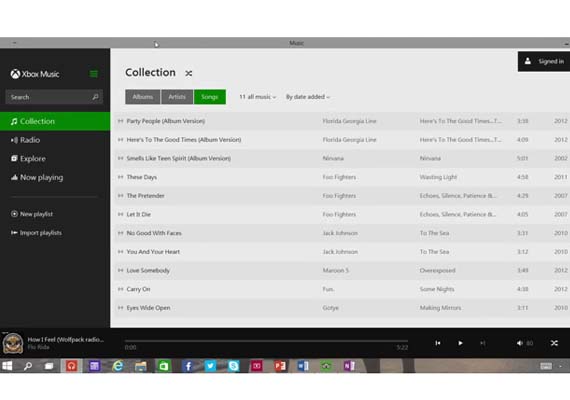Expand the all music filter dropdown
This screenshot has width=570, height=400.
click(x=258, y=97)
